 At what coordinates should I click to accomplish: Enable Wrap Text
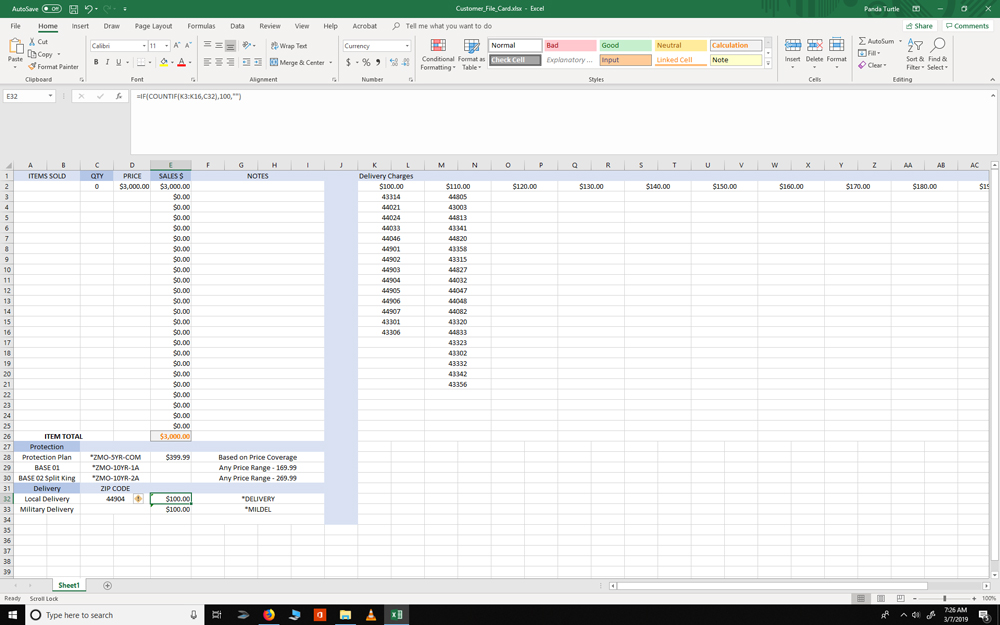291,45
